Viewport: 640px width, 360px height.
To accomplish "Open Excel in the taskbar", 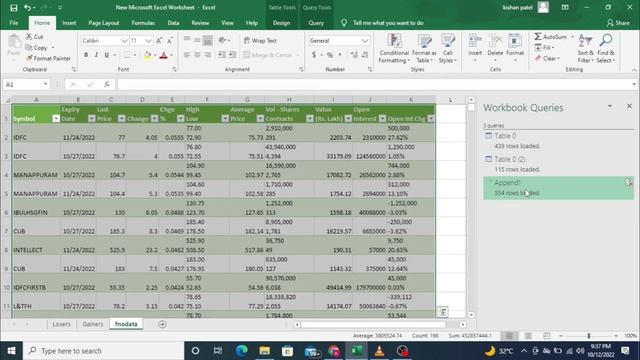I will 357,351.
